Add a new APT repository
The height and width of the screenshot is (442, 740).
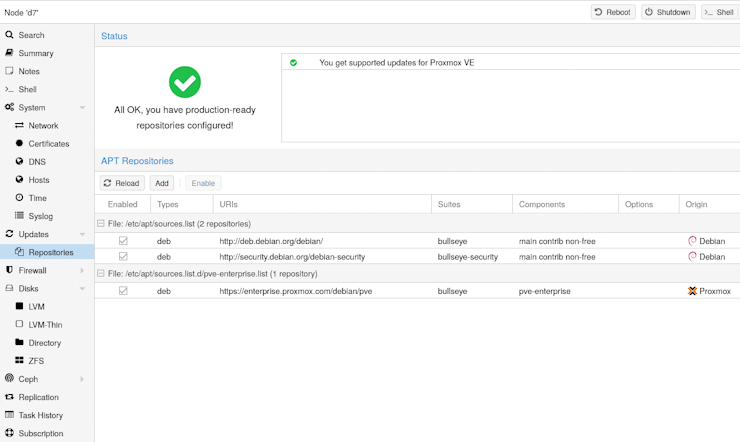(162, 183)
